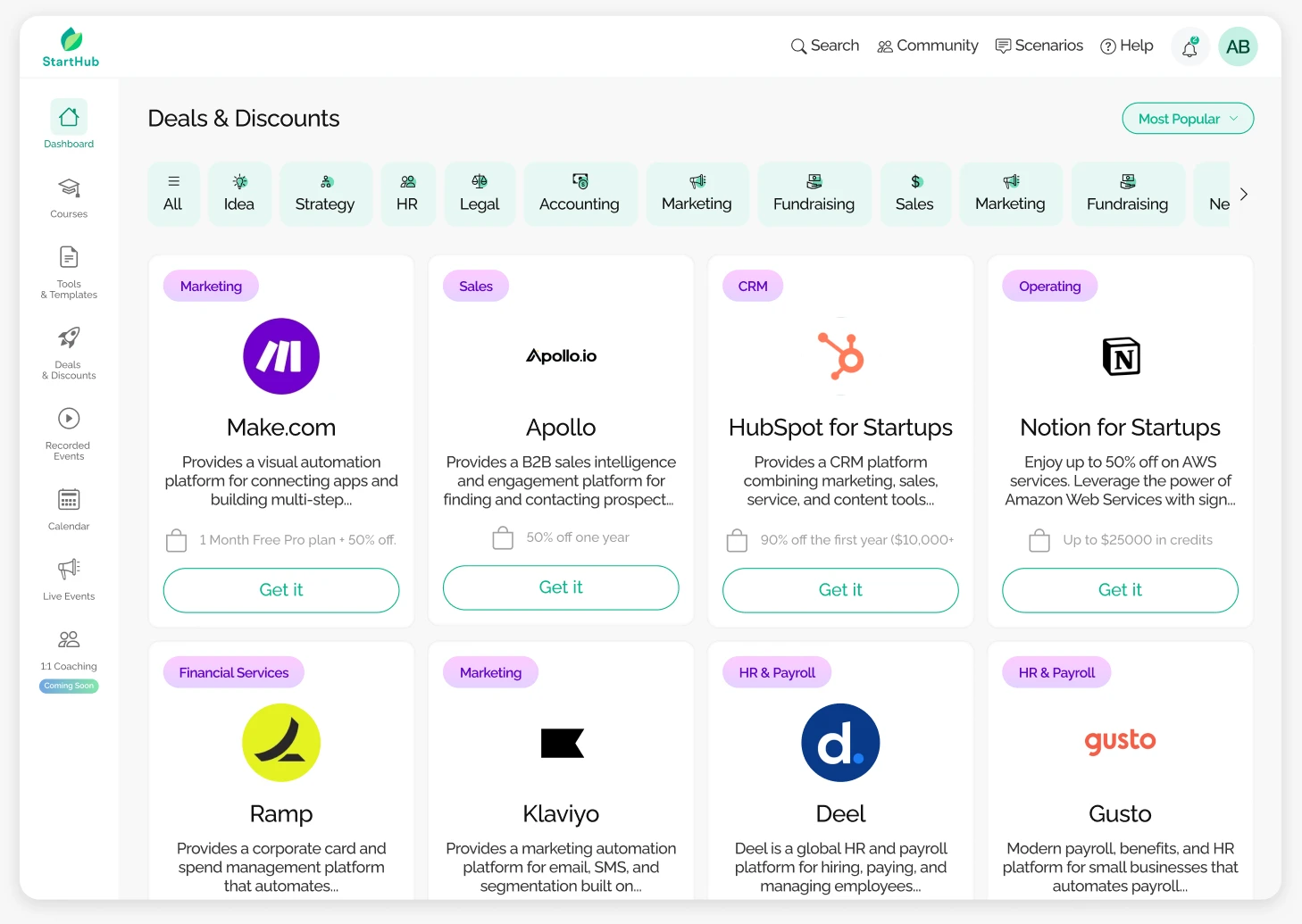
Task: Open 1:1 Coaching sidebar icon
Action: (x=69, y=639)
